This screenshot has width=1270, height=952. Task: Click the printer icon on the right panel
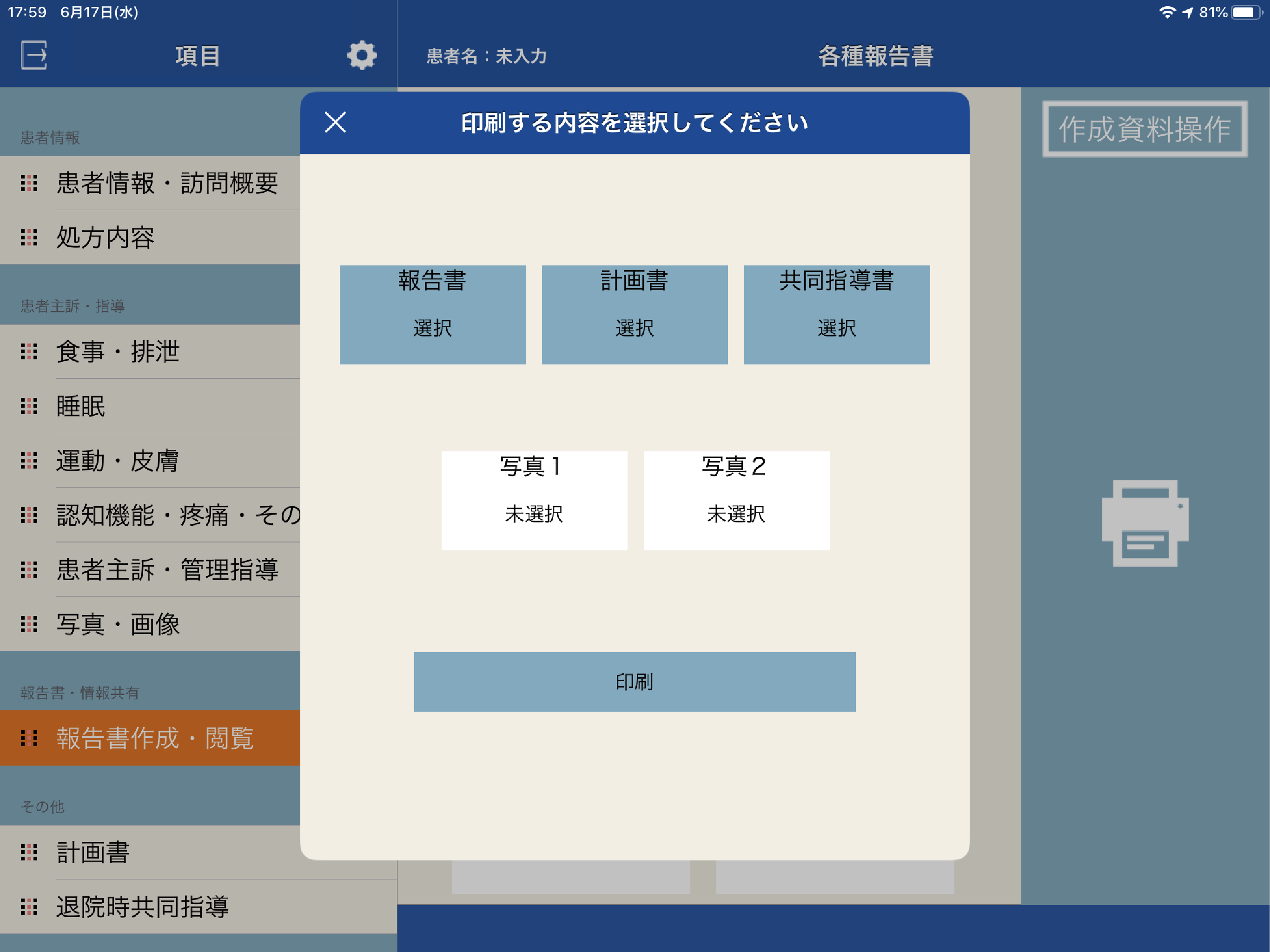click(x=1145, y=522)
